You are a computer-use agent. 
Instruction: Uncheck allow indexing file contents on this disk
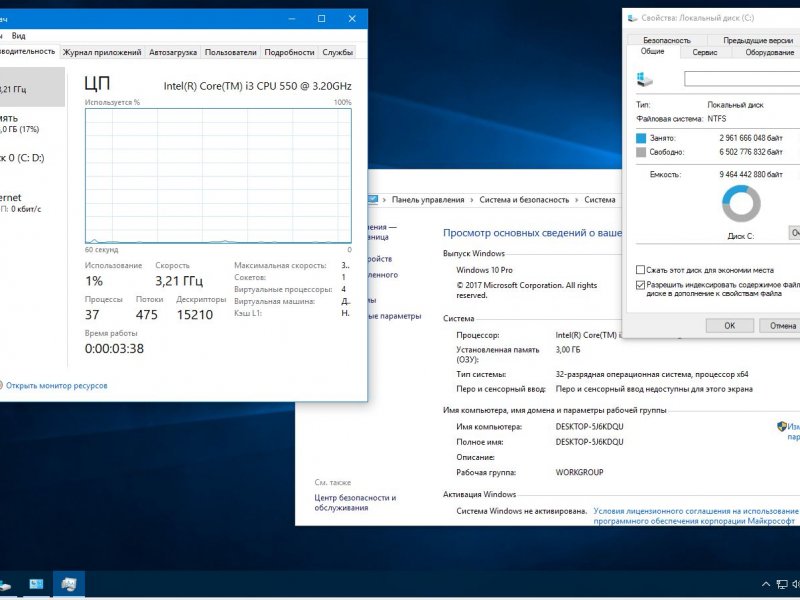coord(640,285)
